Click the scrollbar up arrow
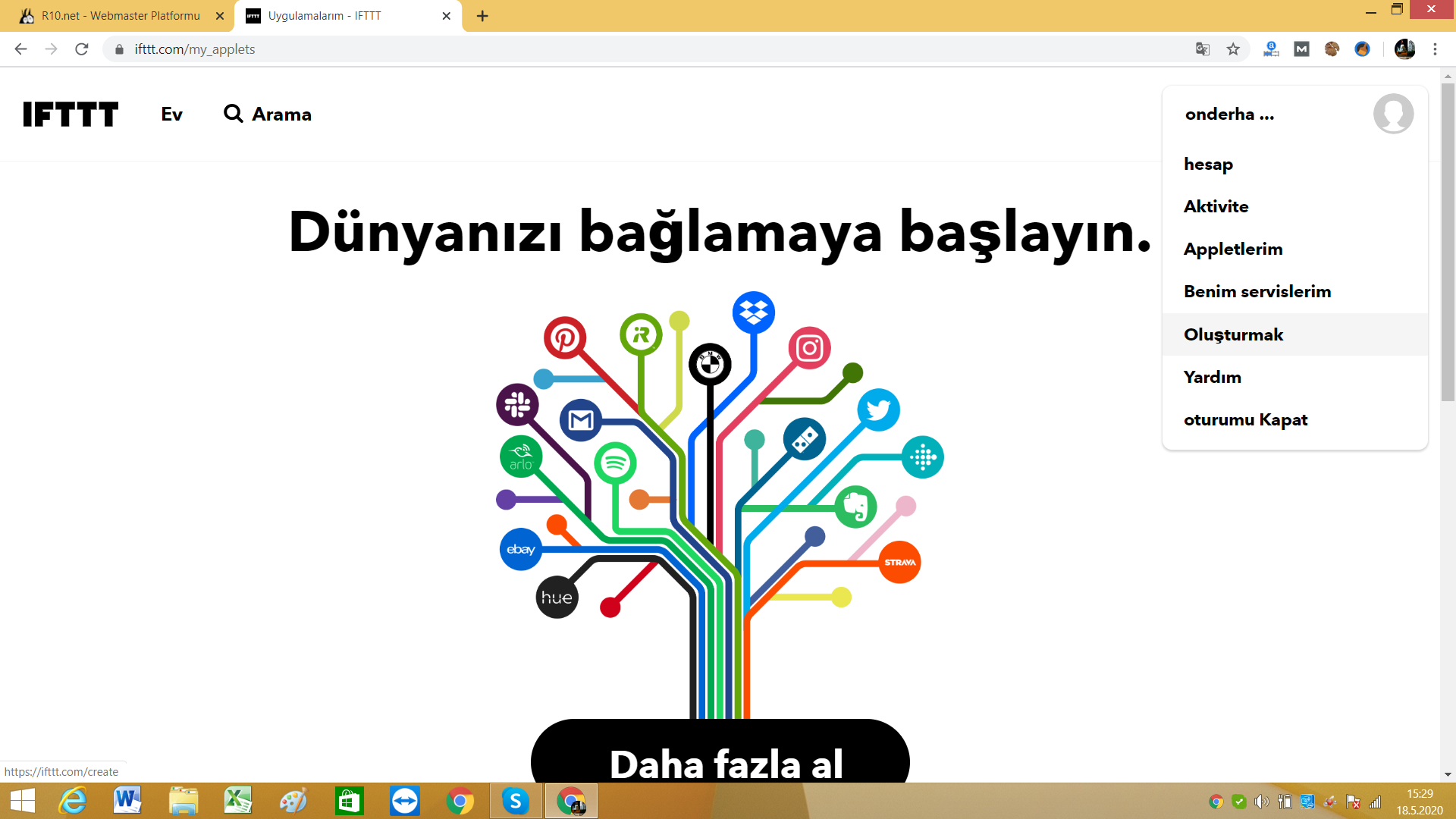The height and width of the screenshot is (819, 1456). (x=1448, y=76)
